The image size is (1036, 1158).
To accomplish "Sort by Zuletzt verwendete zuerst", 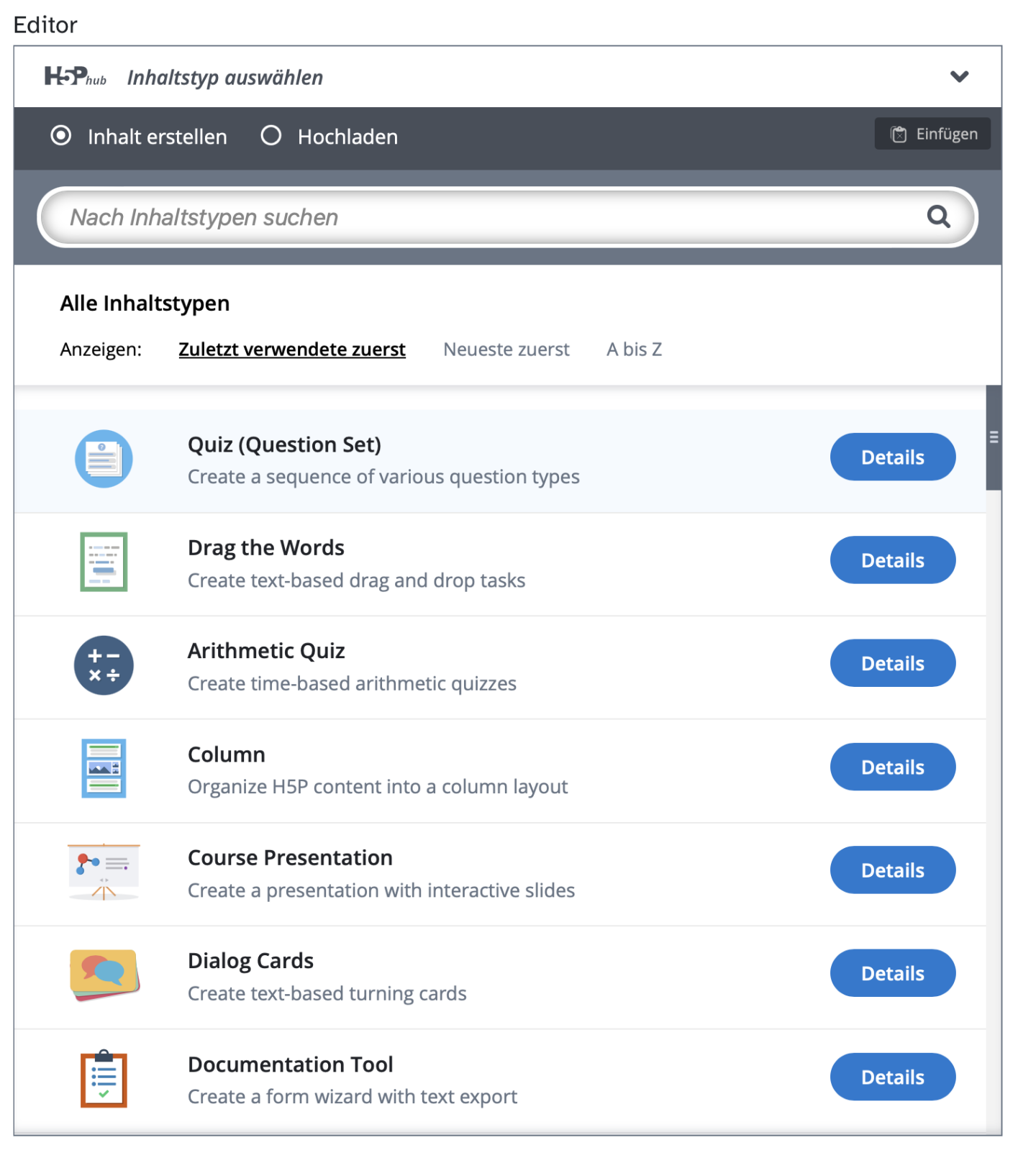I will point(291,350).
